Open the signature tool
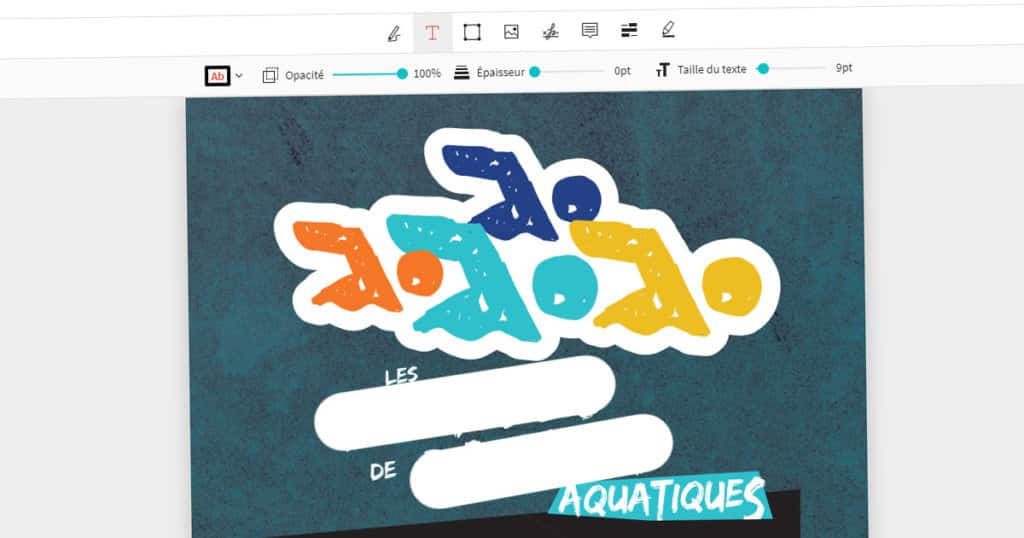This screenshot has width=1024, height=538. pyautogui.click(x=551, y=31)
